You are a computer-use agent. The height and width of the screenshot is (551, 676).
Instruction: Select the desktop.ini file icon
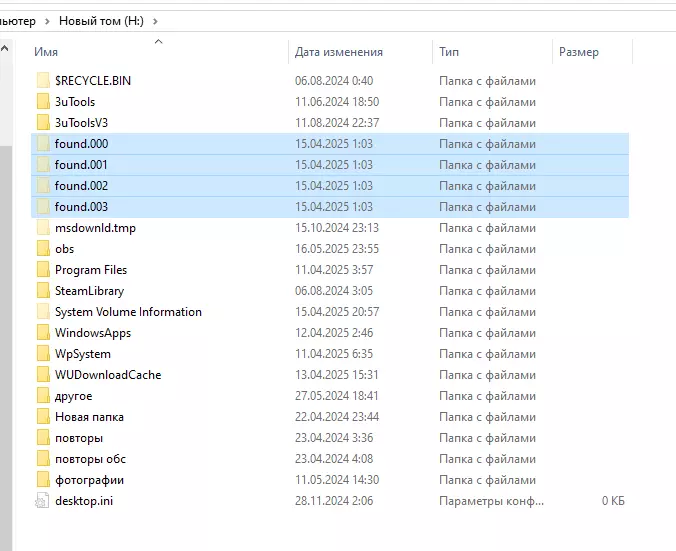pyautogui.click(x=43, y=501)
